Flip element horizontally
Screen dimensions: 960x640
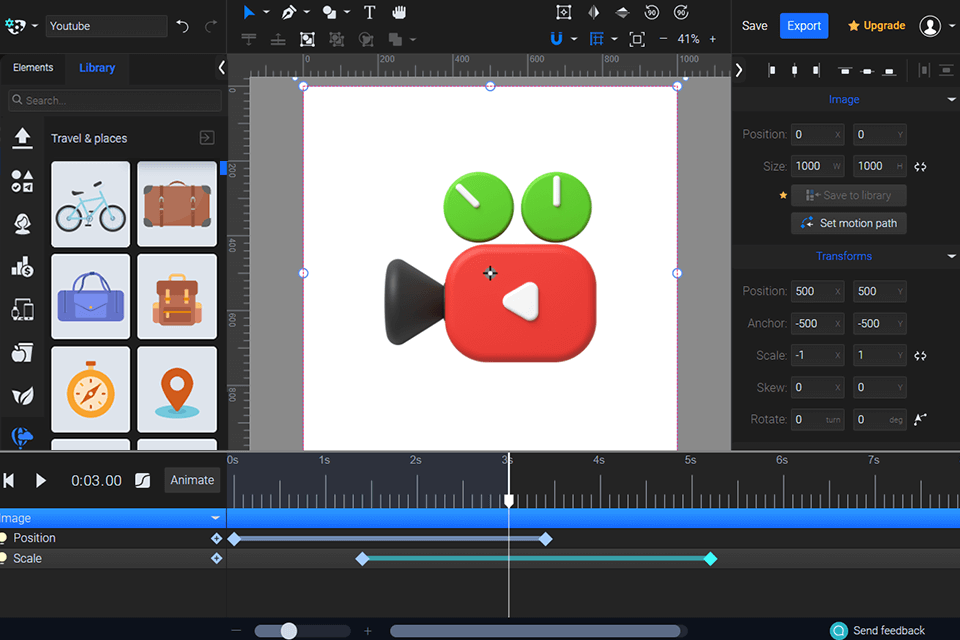click(593, 12)
